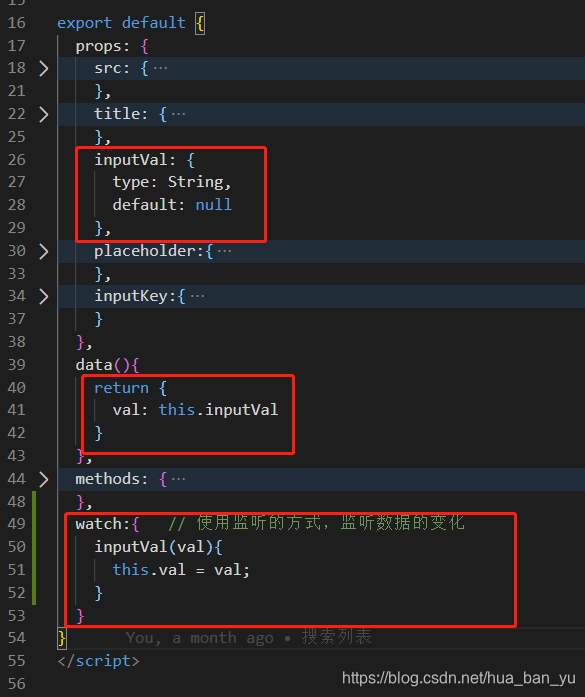Click 'this.inputVal' on line 41

pyautogui.click(x=218, y=410)
